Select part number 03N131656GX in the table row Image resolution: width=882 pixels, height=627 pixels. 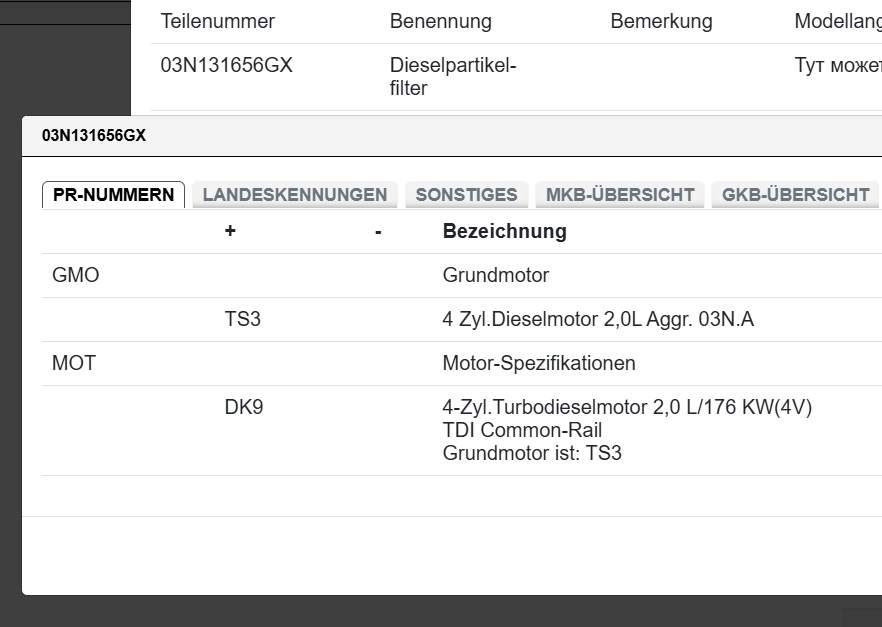[x=227, y=66]
